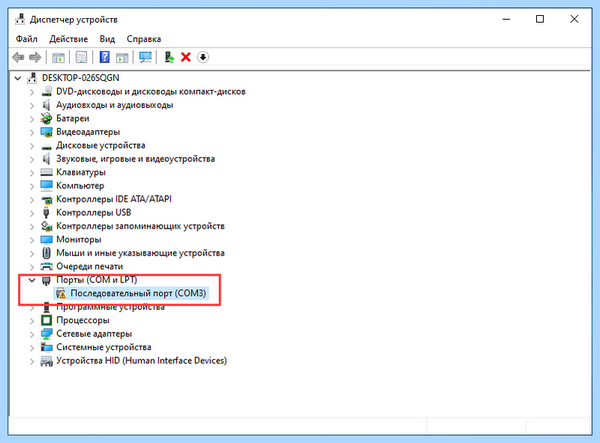The height and width of the screenshot is (443, 600).
Task: Open the Действие menu
Action: (68, 39)
